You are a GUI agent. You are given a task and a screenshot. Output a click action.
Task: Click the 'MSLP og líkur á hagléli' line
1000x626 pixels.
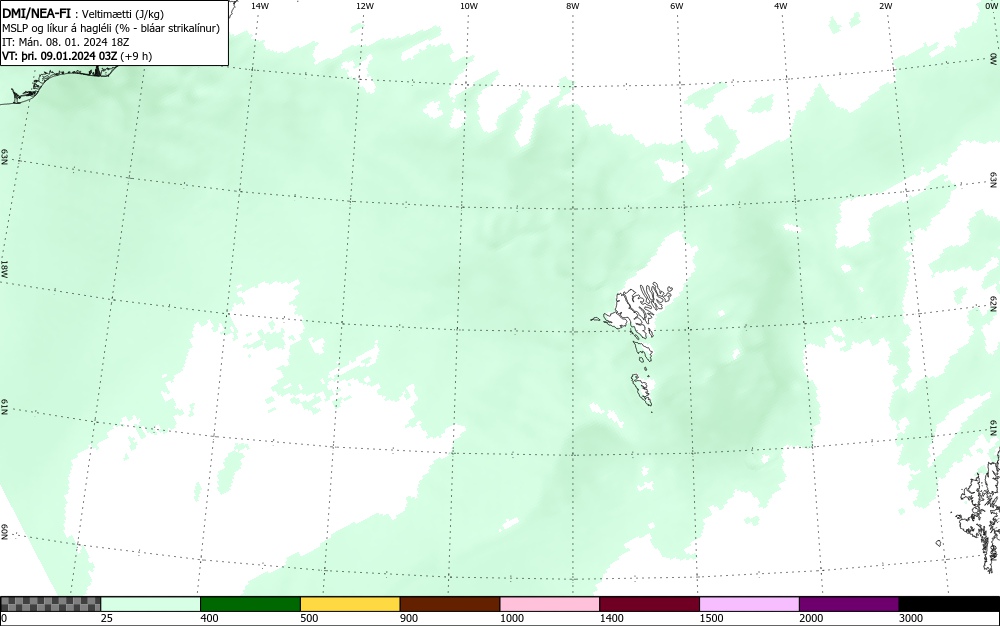click(x=111, y=28)
